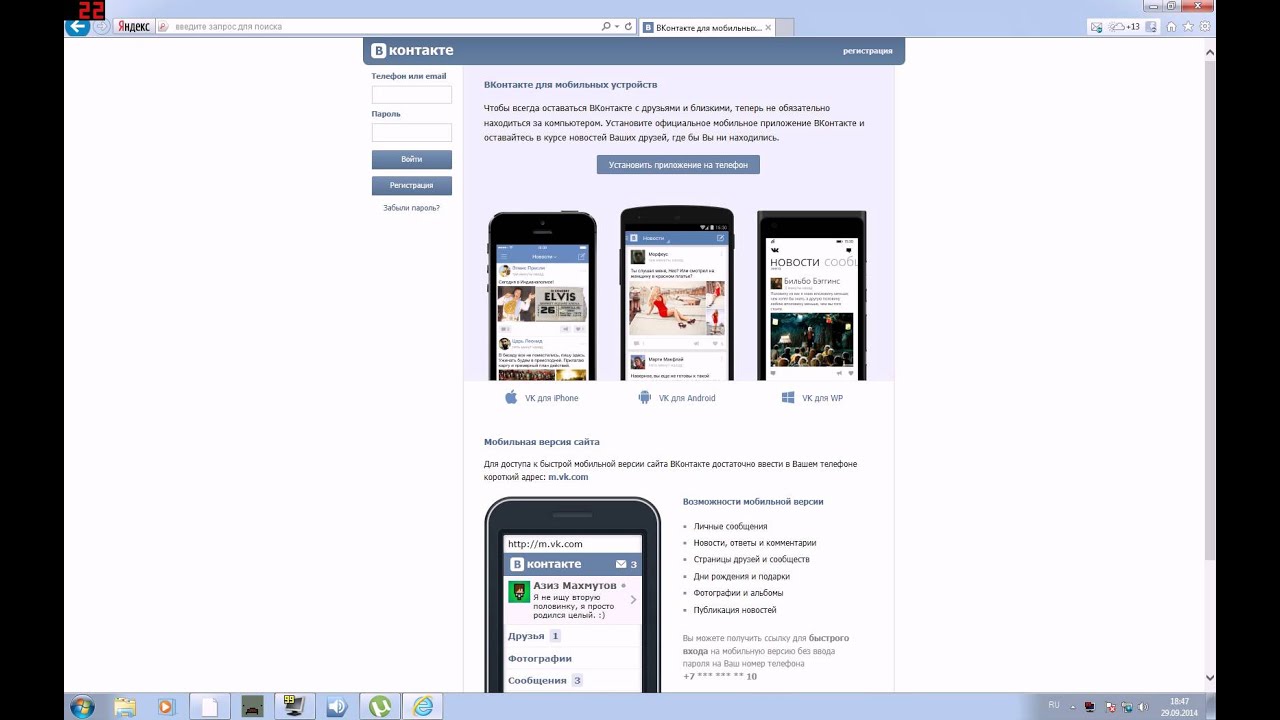Click the Apple logo icon
1280x720 pixels.
click(511, 398)
